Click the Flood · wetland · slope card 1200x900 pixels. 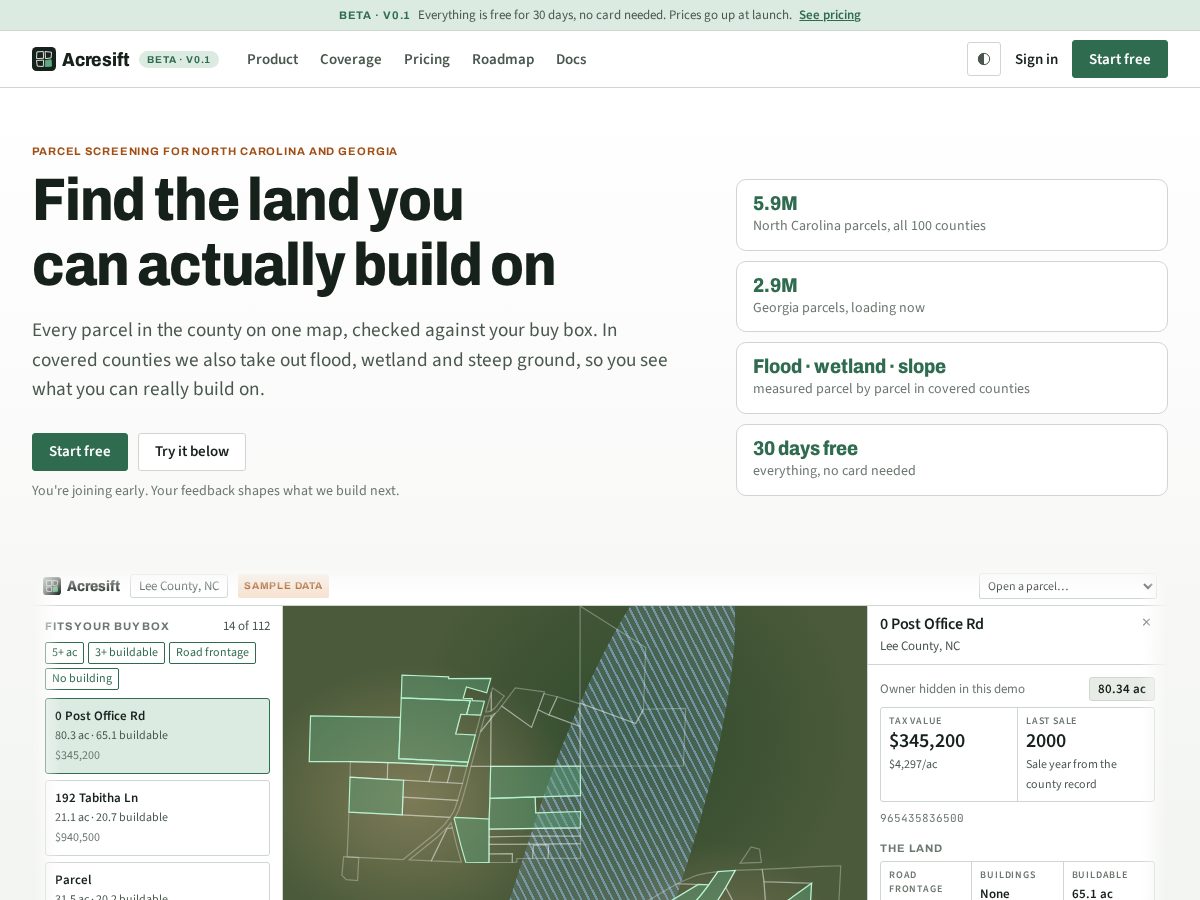[952, 378]
